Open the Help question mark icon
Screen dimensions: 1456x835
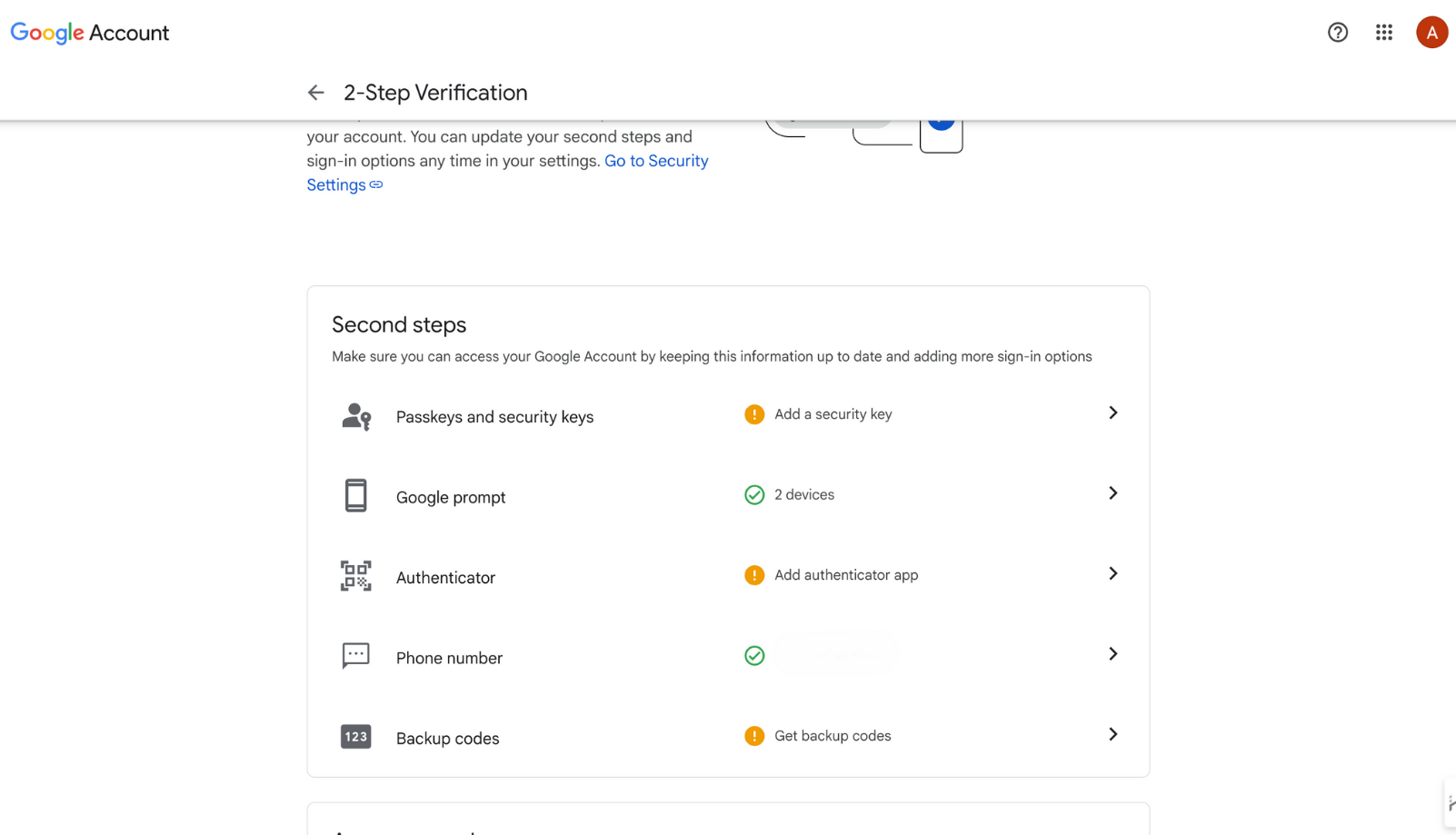tap(1338, 32)
